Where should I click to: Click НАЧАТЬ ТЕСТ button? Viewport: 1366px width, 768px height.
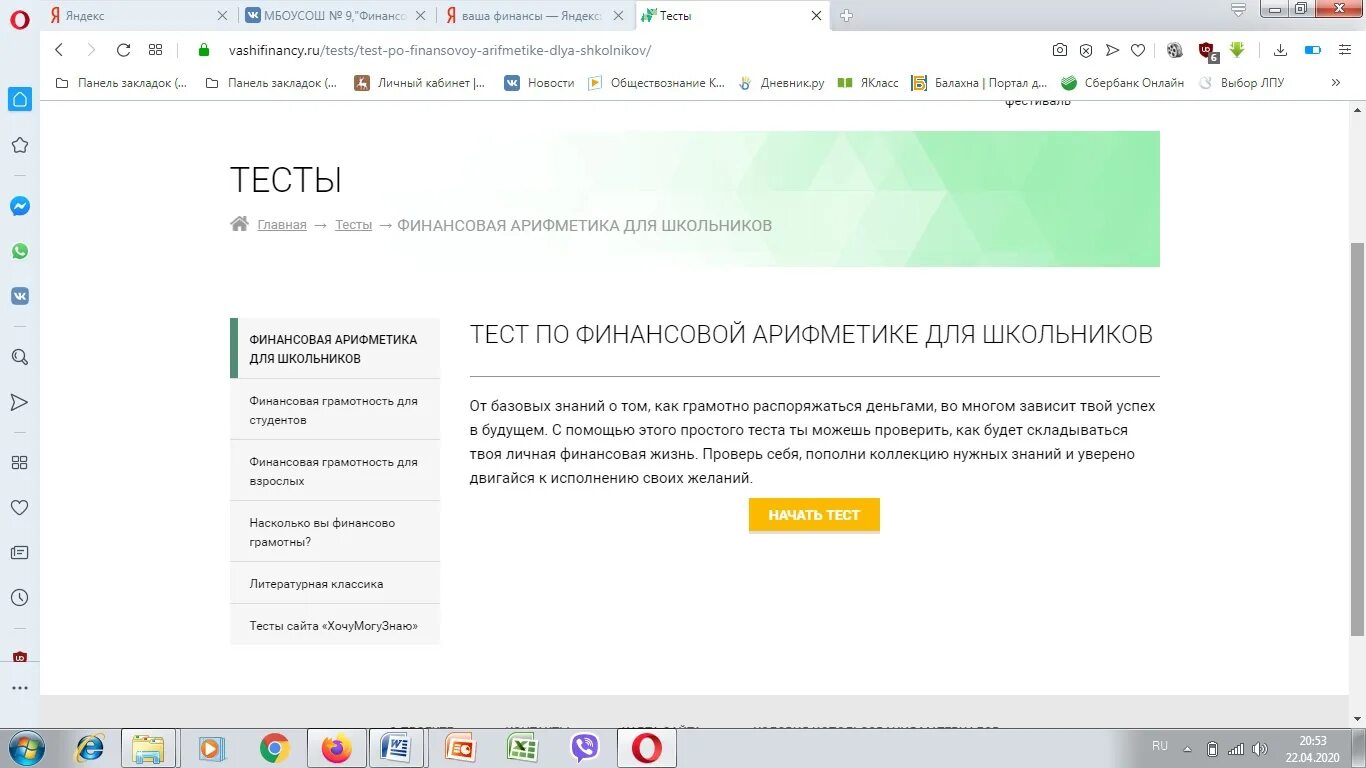tap(814, 515)
